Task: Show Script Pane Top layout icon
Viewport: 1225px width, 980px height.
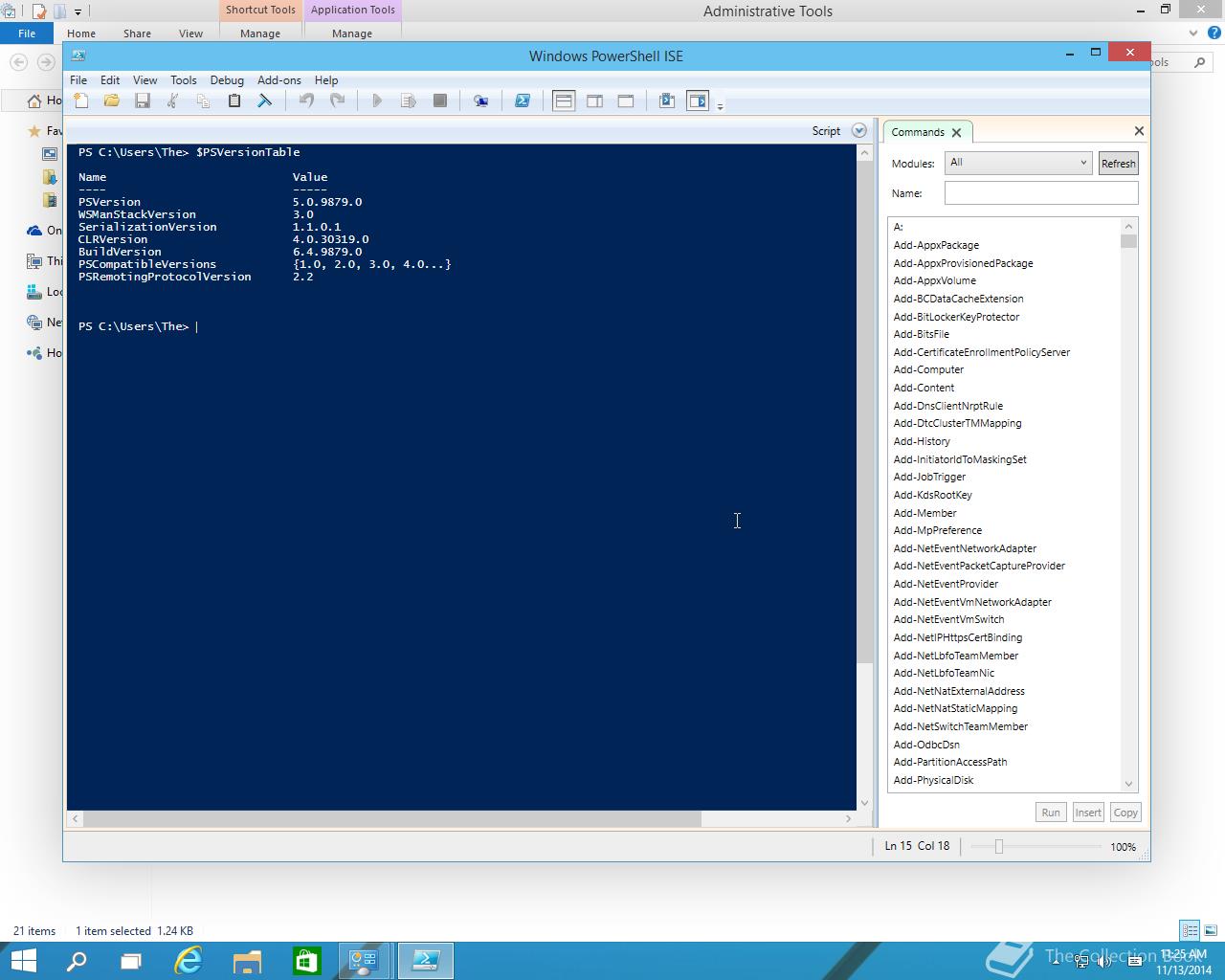Action: [x=564, y=100]
